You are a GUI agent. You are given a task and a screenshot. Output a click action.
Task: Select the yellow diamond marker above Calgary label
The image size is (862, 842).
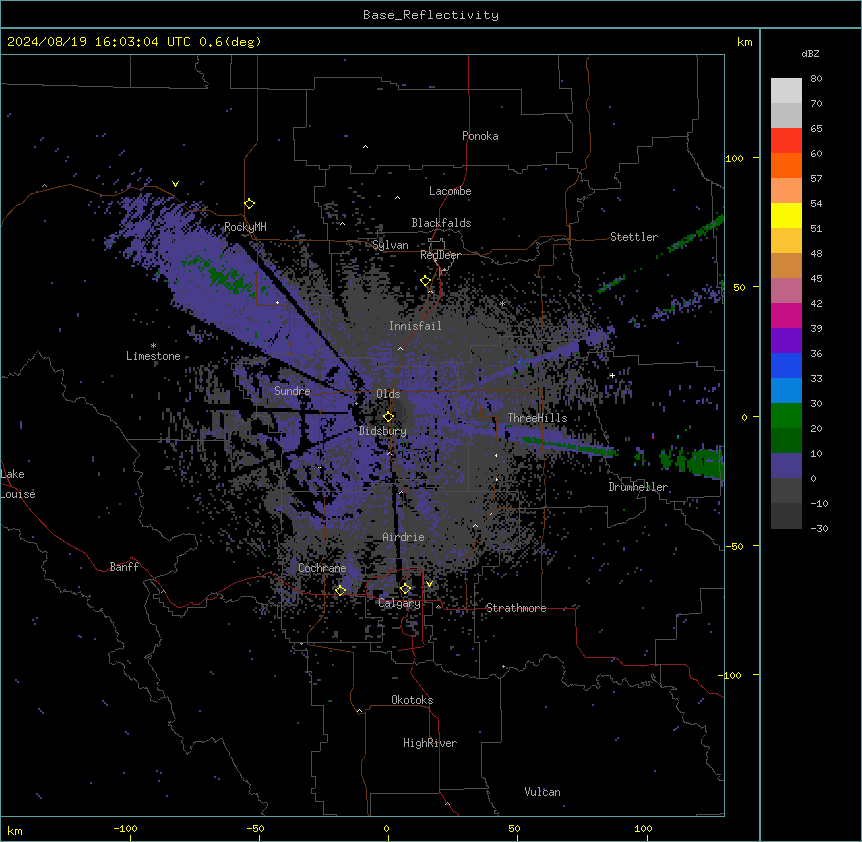[405, 589]
